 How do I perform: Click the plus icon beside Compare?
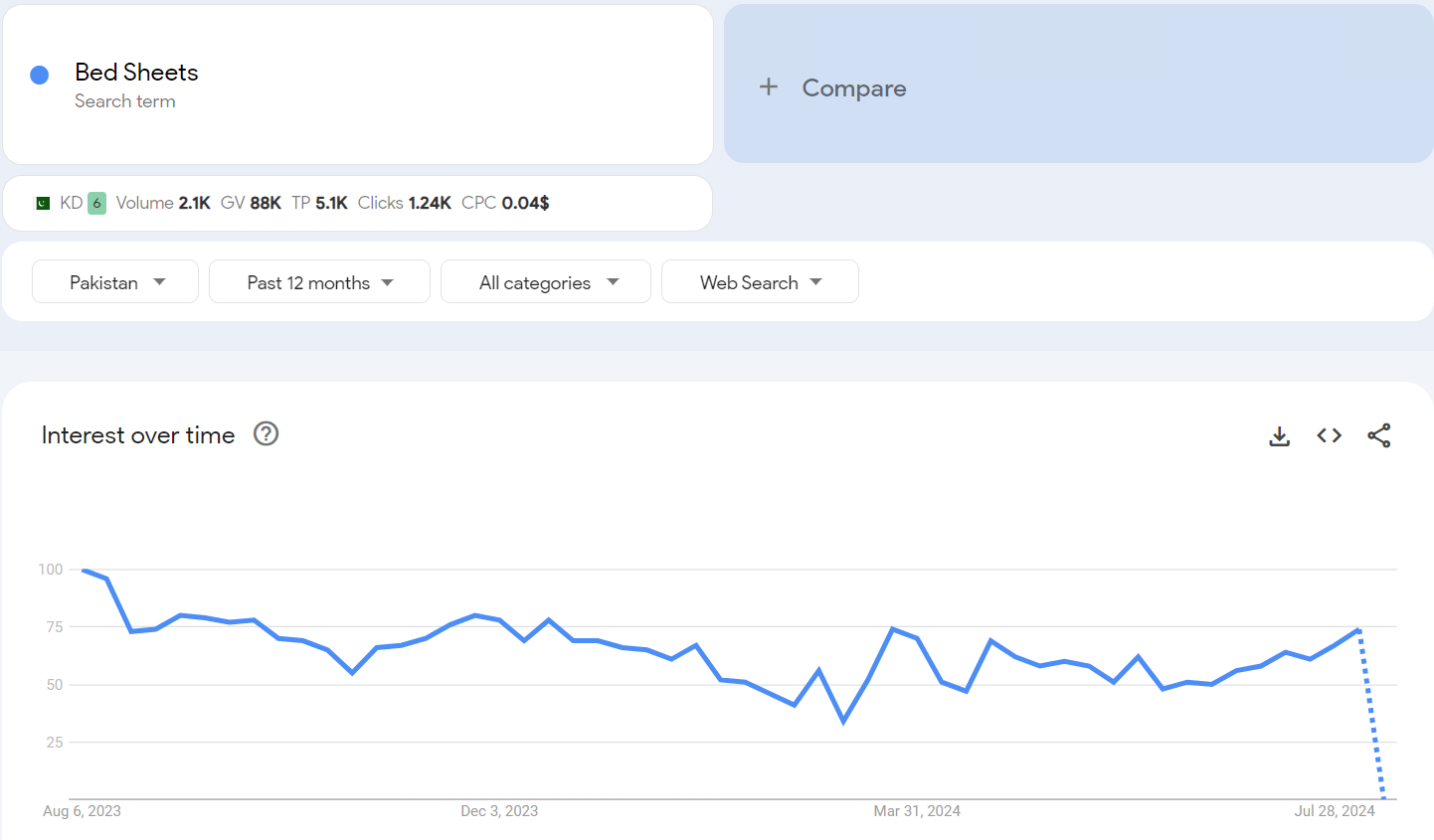769,87
